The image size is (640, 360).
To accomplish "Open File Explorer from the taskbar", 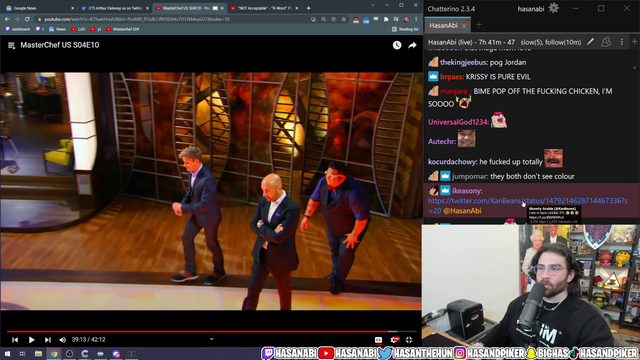I will click(38, 353).
